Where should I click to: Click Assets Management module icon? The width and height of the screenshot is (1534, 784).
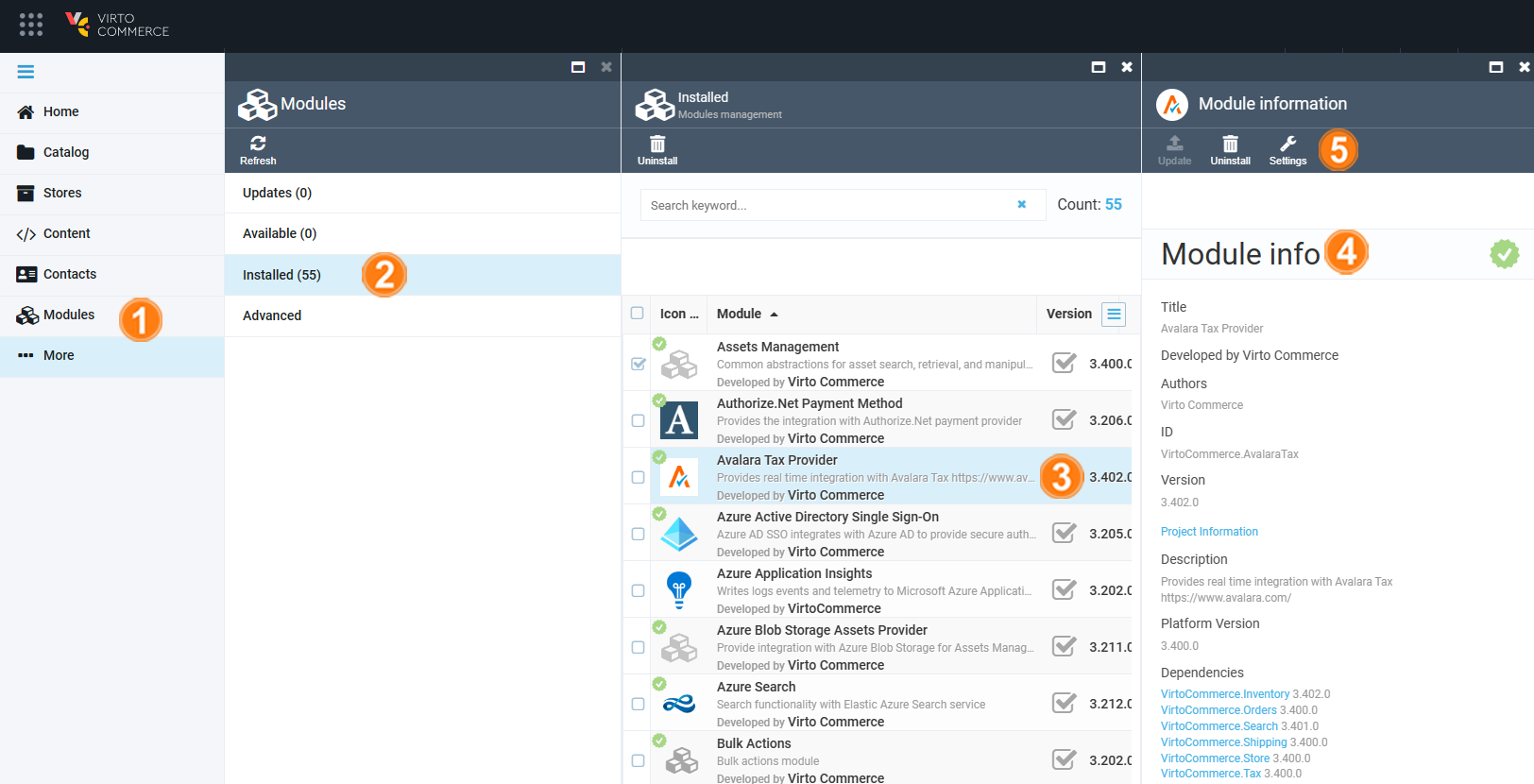click(679, 365)
